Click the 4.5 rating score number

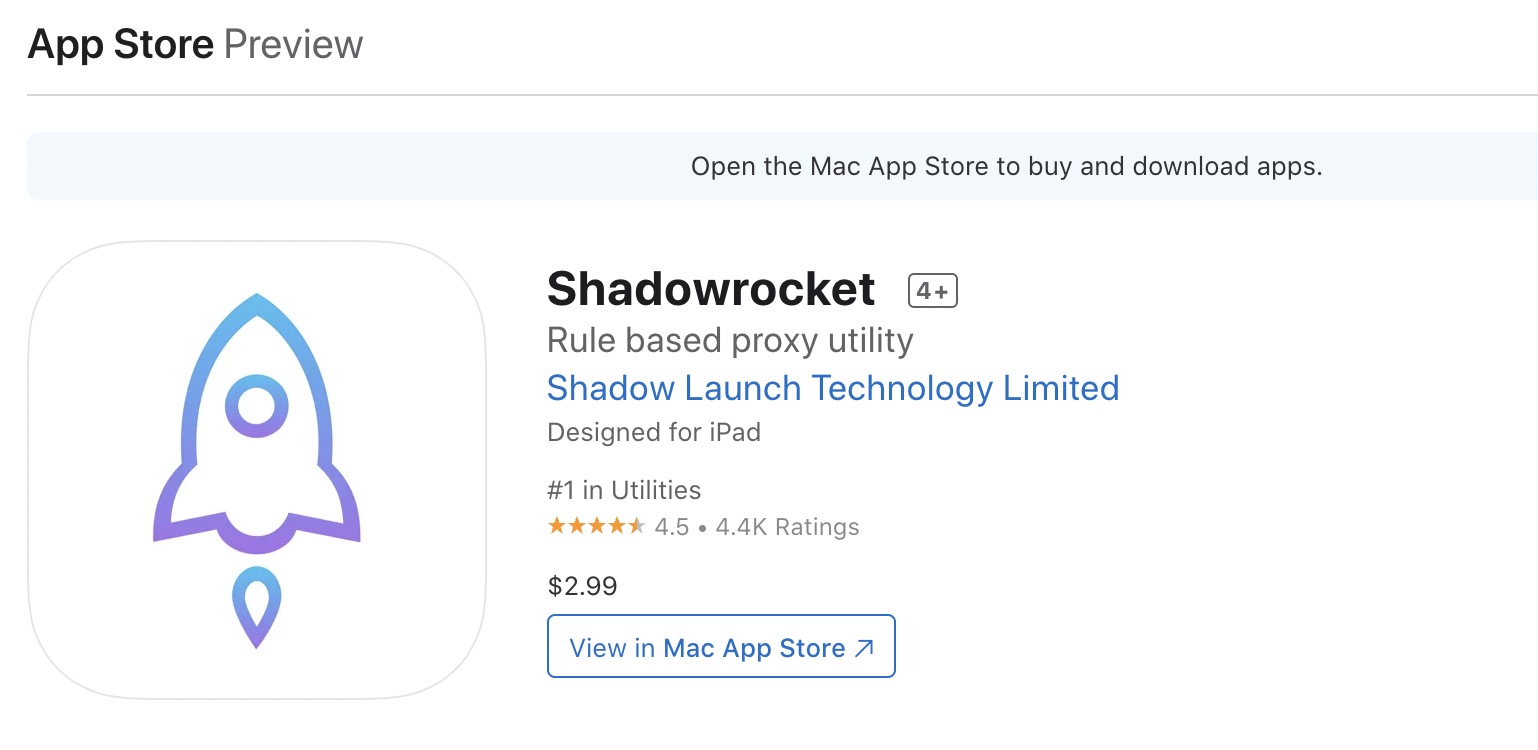pyautogui.click(x=672, y=527)
